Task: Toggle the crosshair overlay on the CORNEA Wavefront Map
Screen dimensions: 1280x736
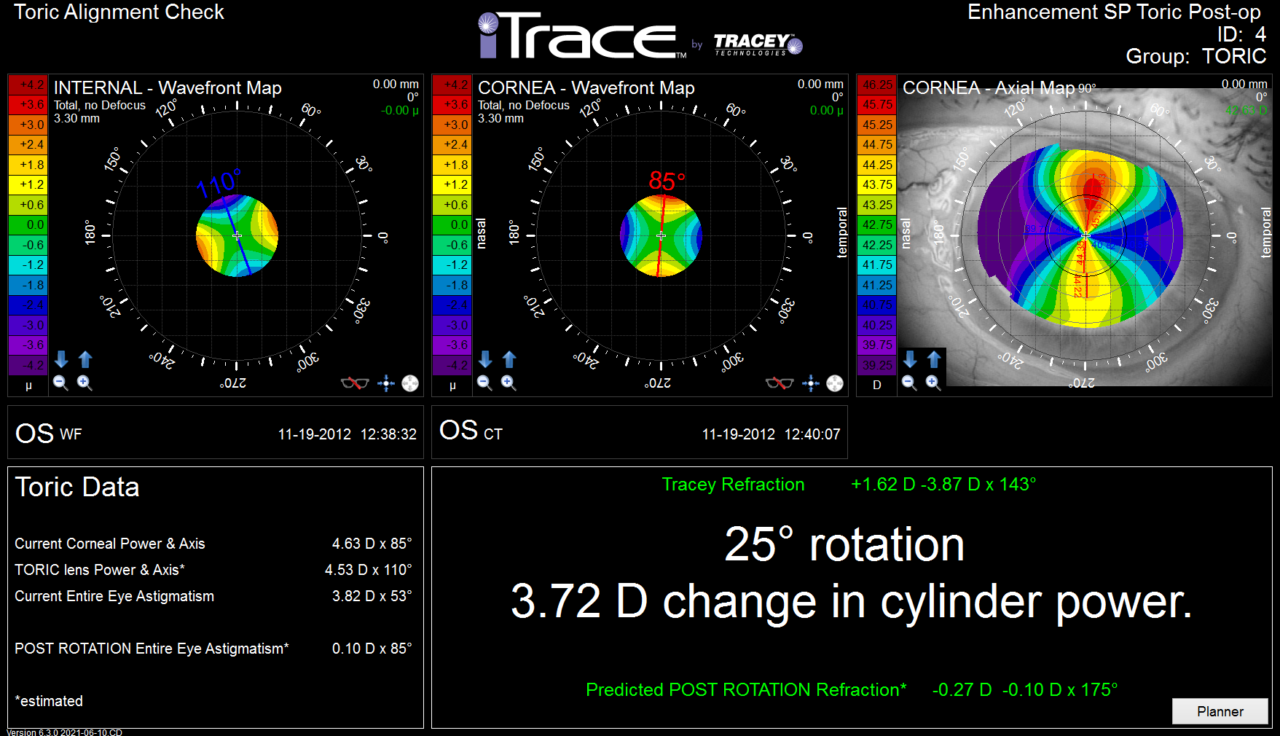Action: coord(811,383)
